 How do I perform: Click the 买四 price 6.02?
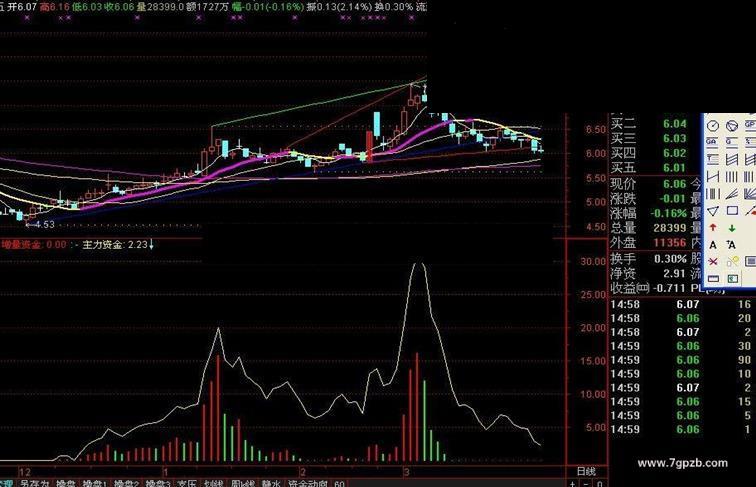tap(675, 153)
